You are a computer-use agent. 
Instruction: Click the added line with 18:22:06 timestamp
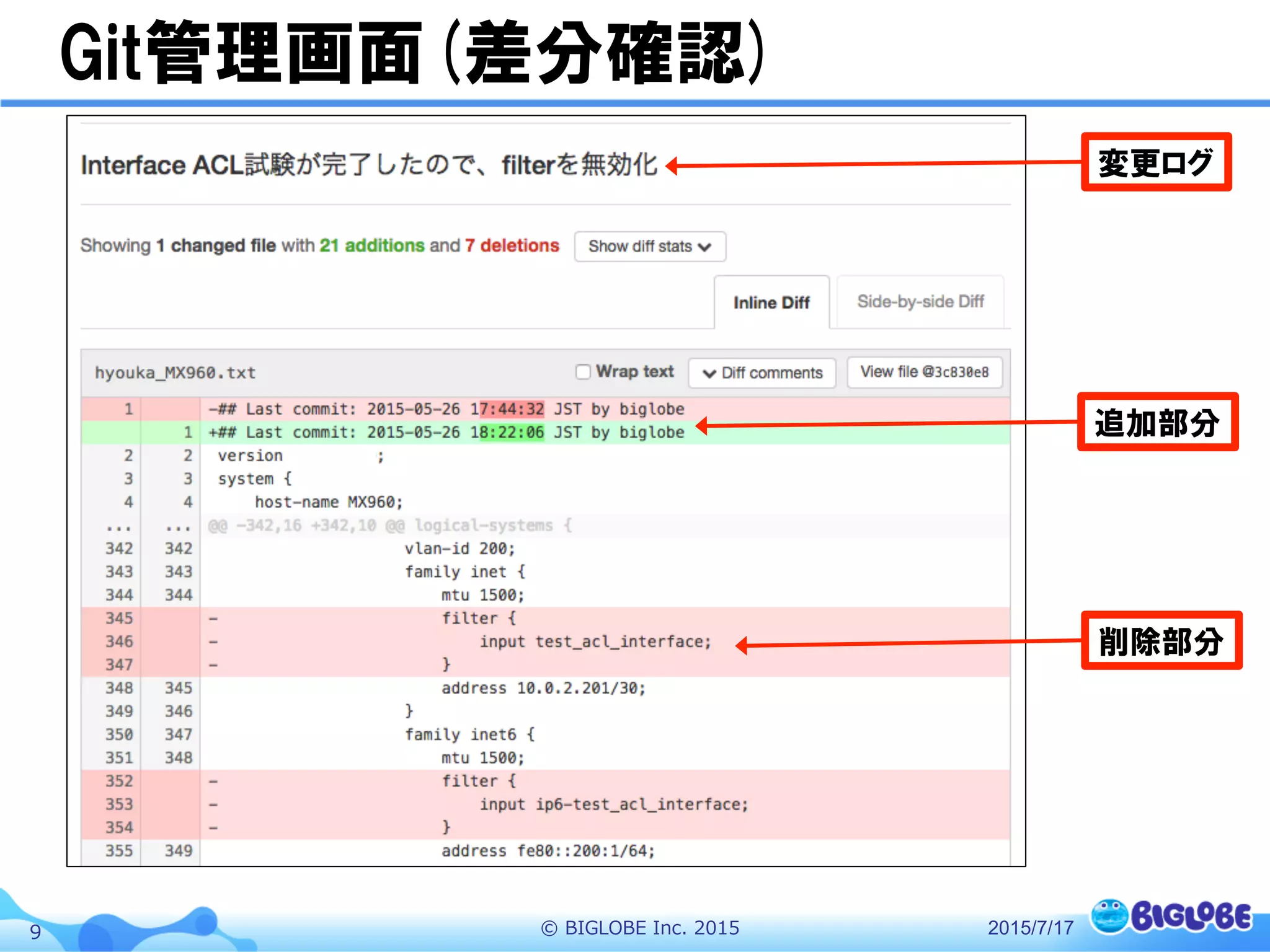point(546,433)
